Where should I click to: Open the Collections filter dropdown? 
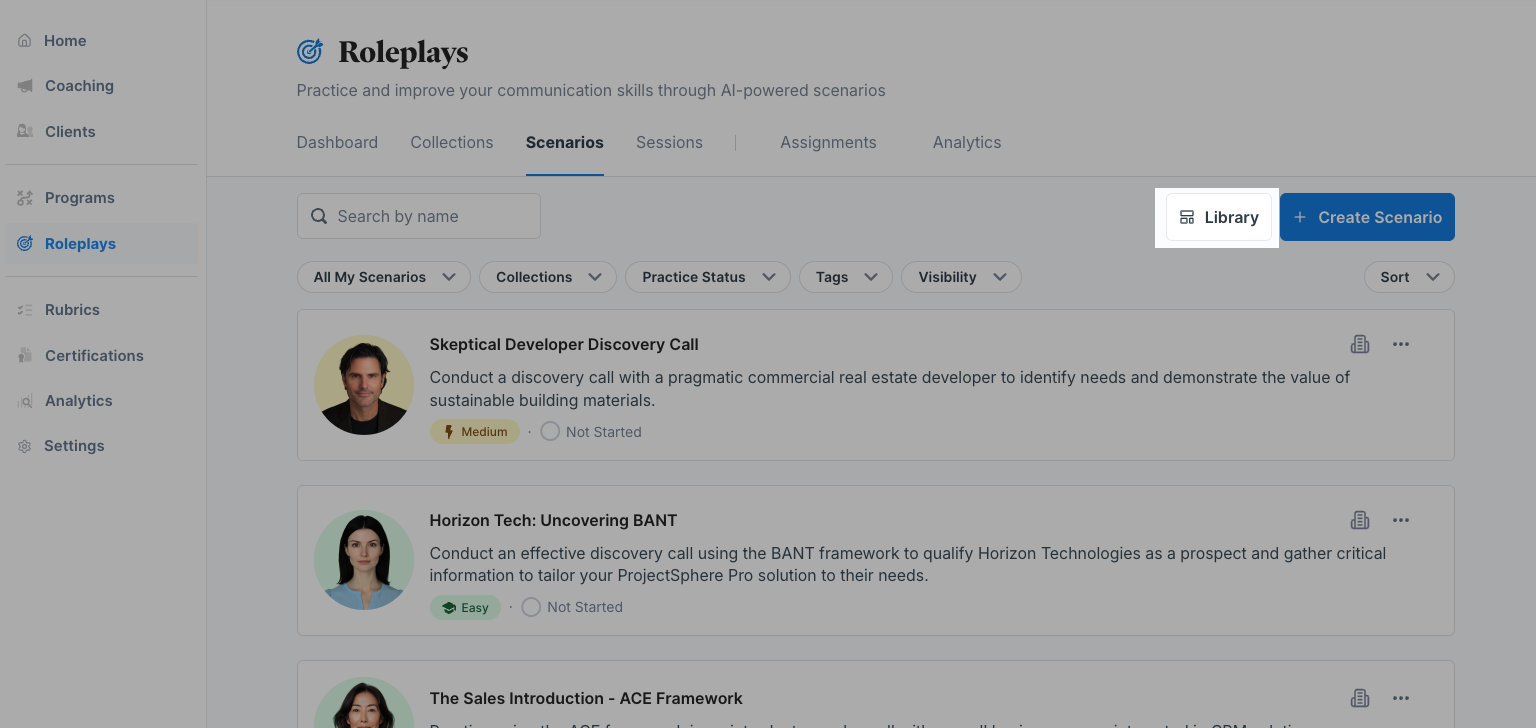(548, 277)
